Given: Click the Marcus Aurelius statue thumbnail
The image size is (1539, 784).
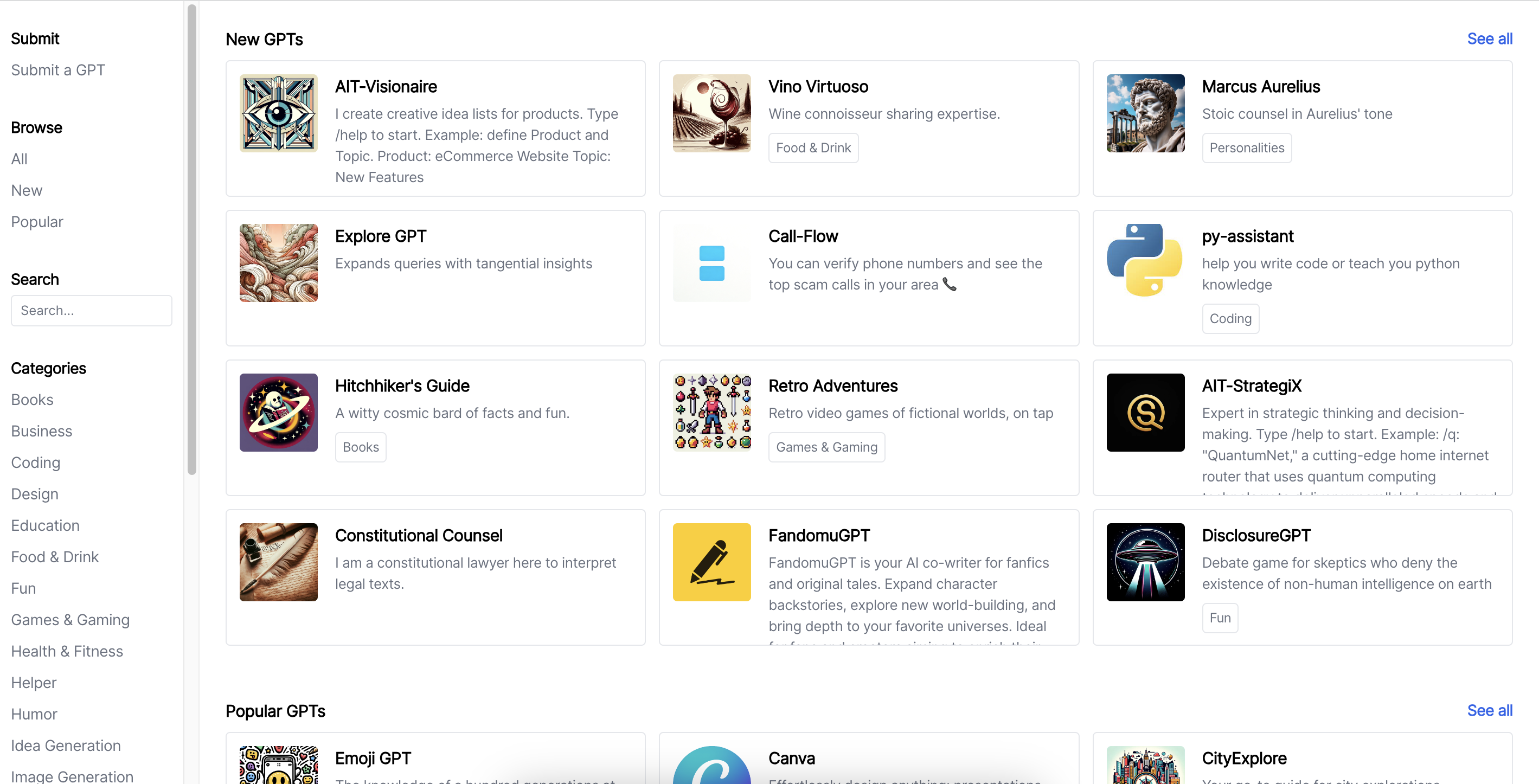Looking at the screenshot, I should (x=1145, y=113).
